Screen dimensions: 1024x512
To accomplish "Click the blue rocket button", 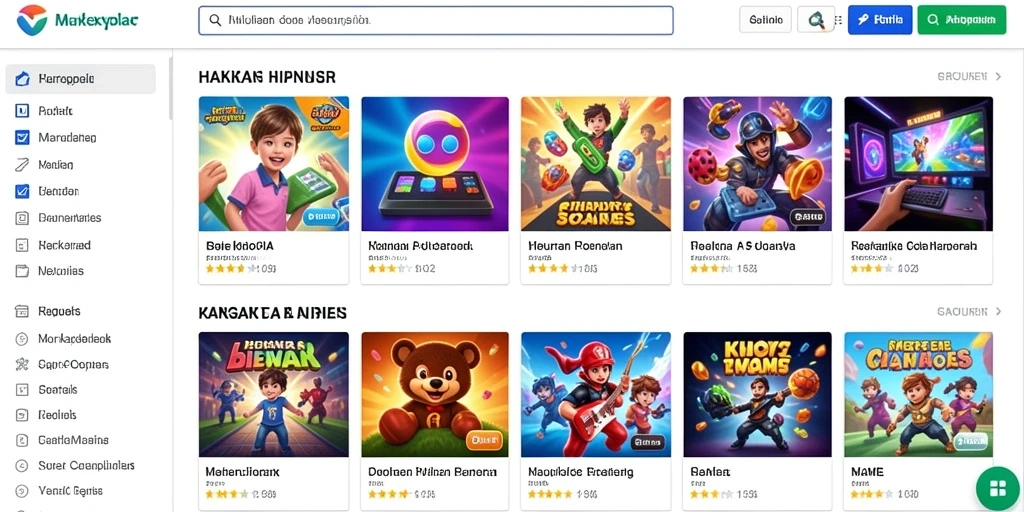I will coord(880,20).
